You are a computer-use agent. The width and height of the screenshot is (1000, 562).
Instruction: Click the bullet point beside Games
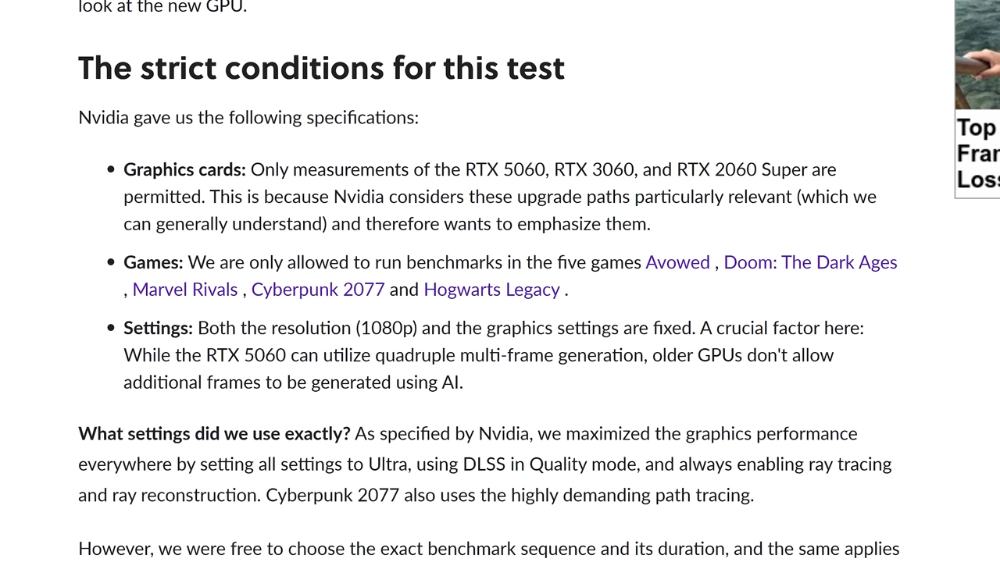[111, 262]
